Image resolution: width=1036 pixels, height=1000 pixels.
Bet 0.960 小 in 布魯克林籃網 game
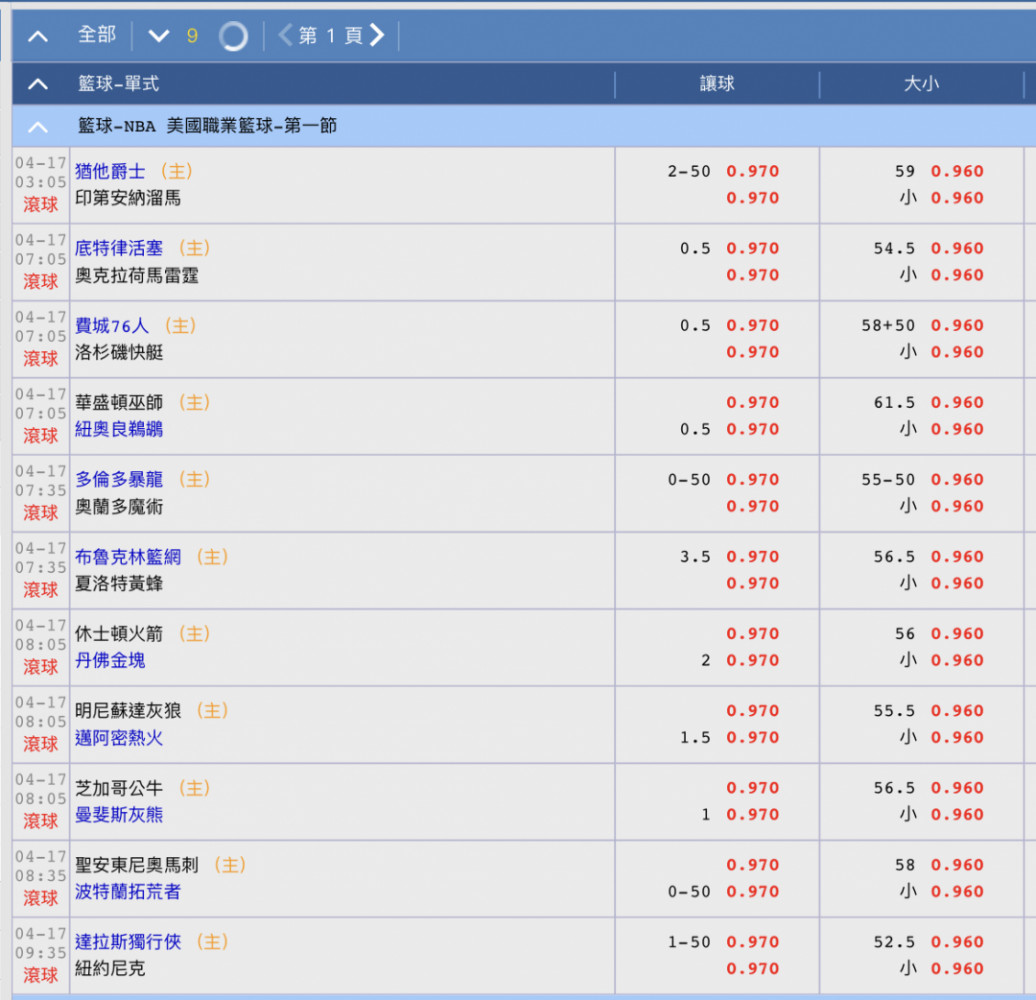pos(957,583)
